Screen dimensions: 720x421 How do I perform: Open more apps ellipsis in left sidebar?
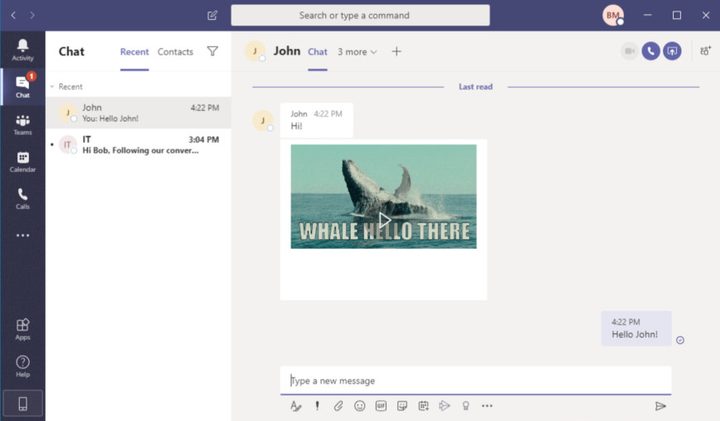click(22, 236)
